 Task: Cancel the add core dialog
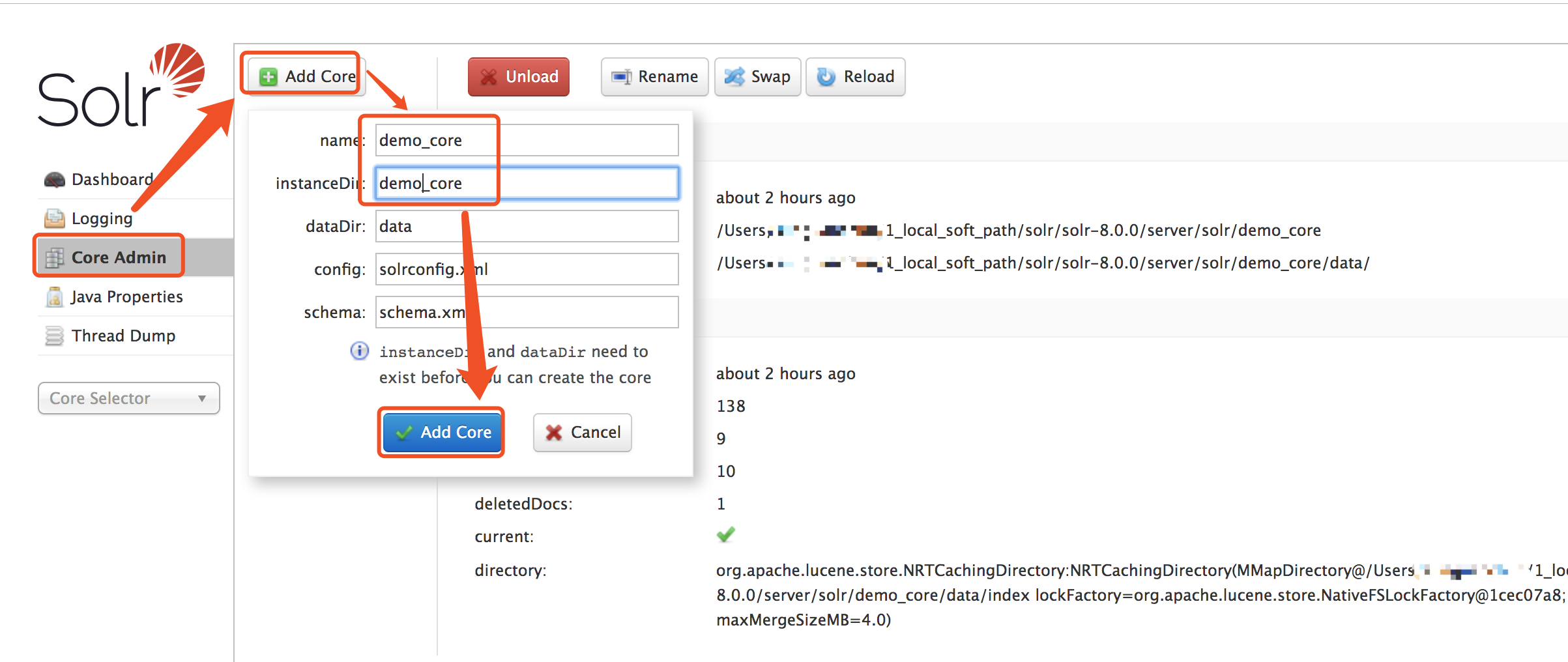583,433
